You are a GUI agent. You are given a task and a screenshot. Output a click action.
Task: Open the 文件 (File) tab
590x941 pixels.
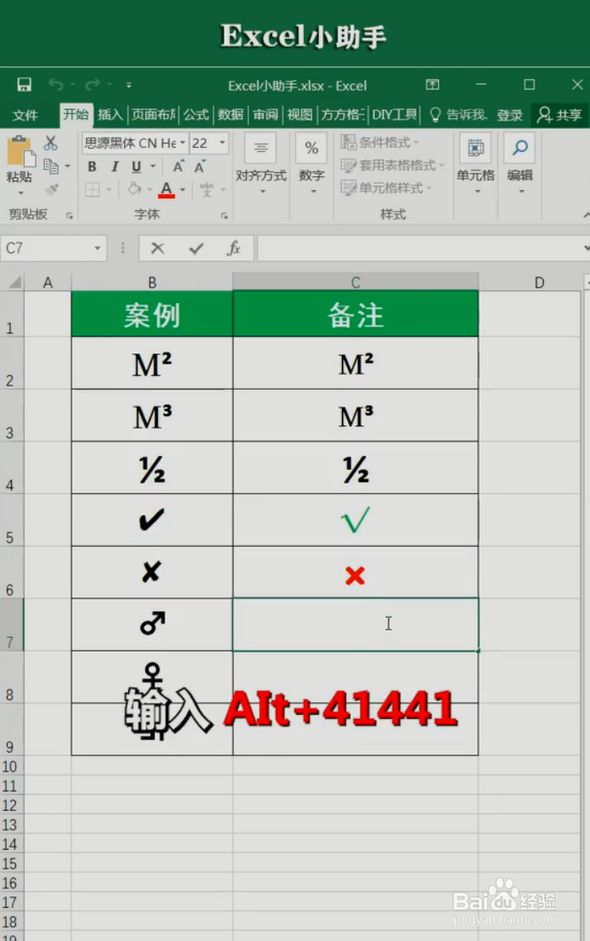[25, 115]
